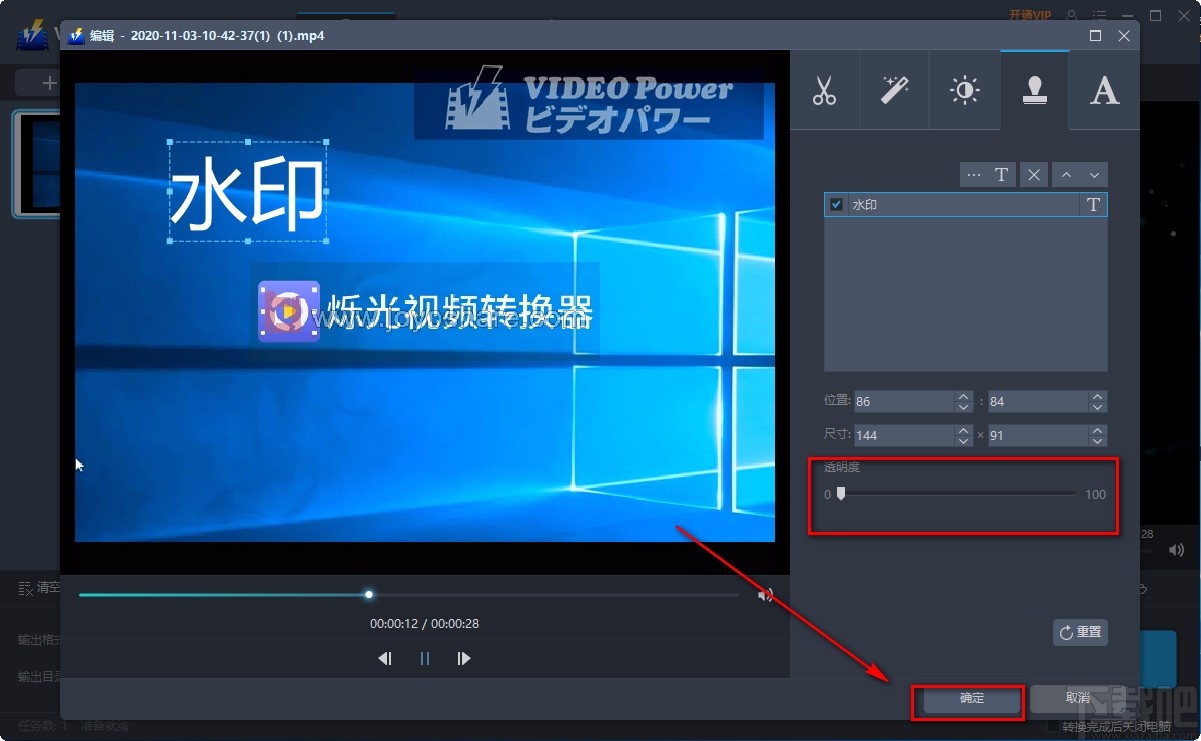Pause playback with the pause button
The image size is (1201, 741).
(424, 658)
